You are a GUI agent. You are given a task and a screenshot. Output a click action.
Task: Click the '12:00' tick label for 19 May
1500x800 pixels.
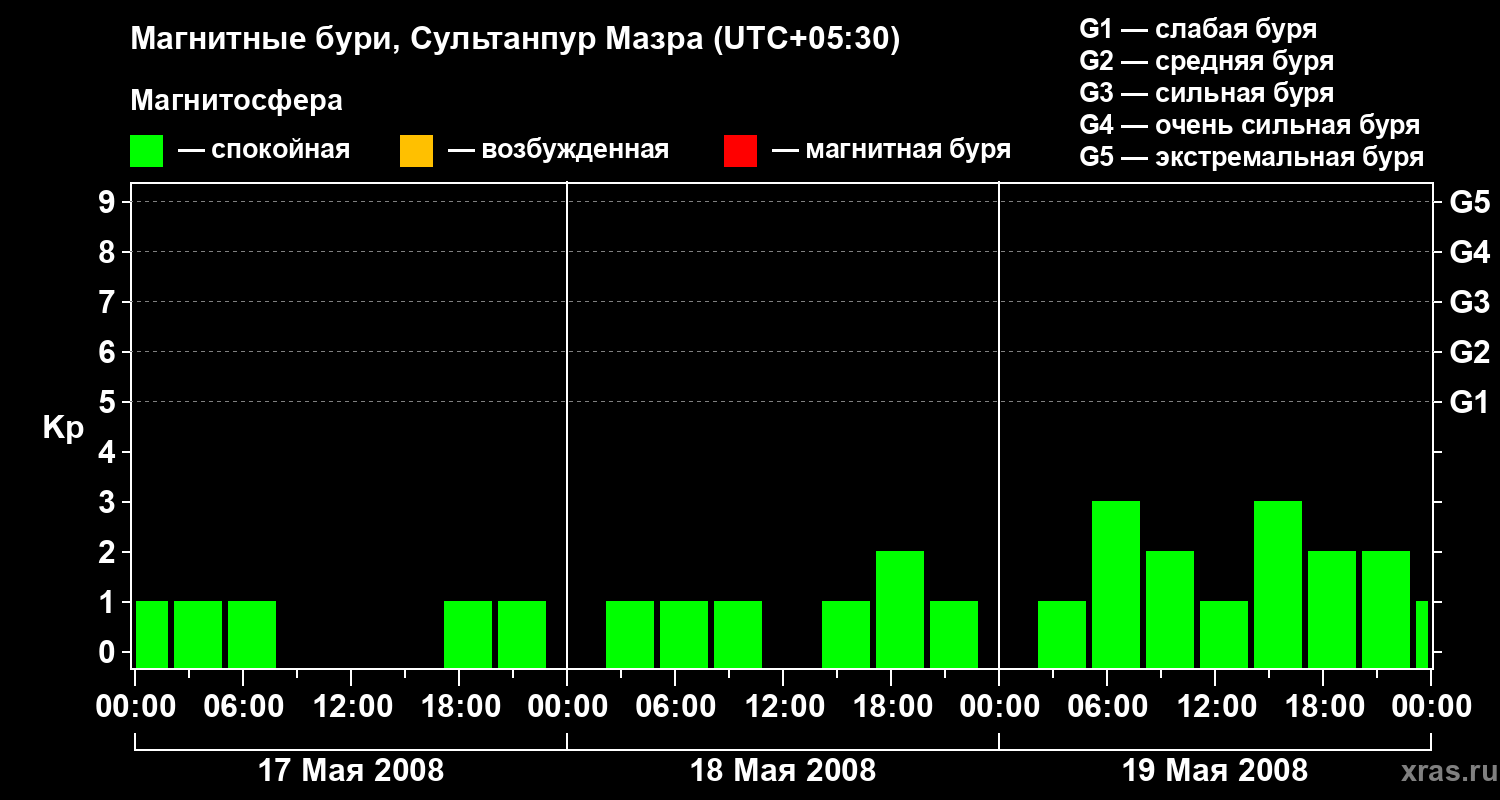(1215, 707)
